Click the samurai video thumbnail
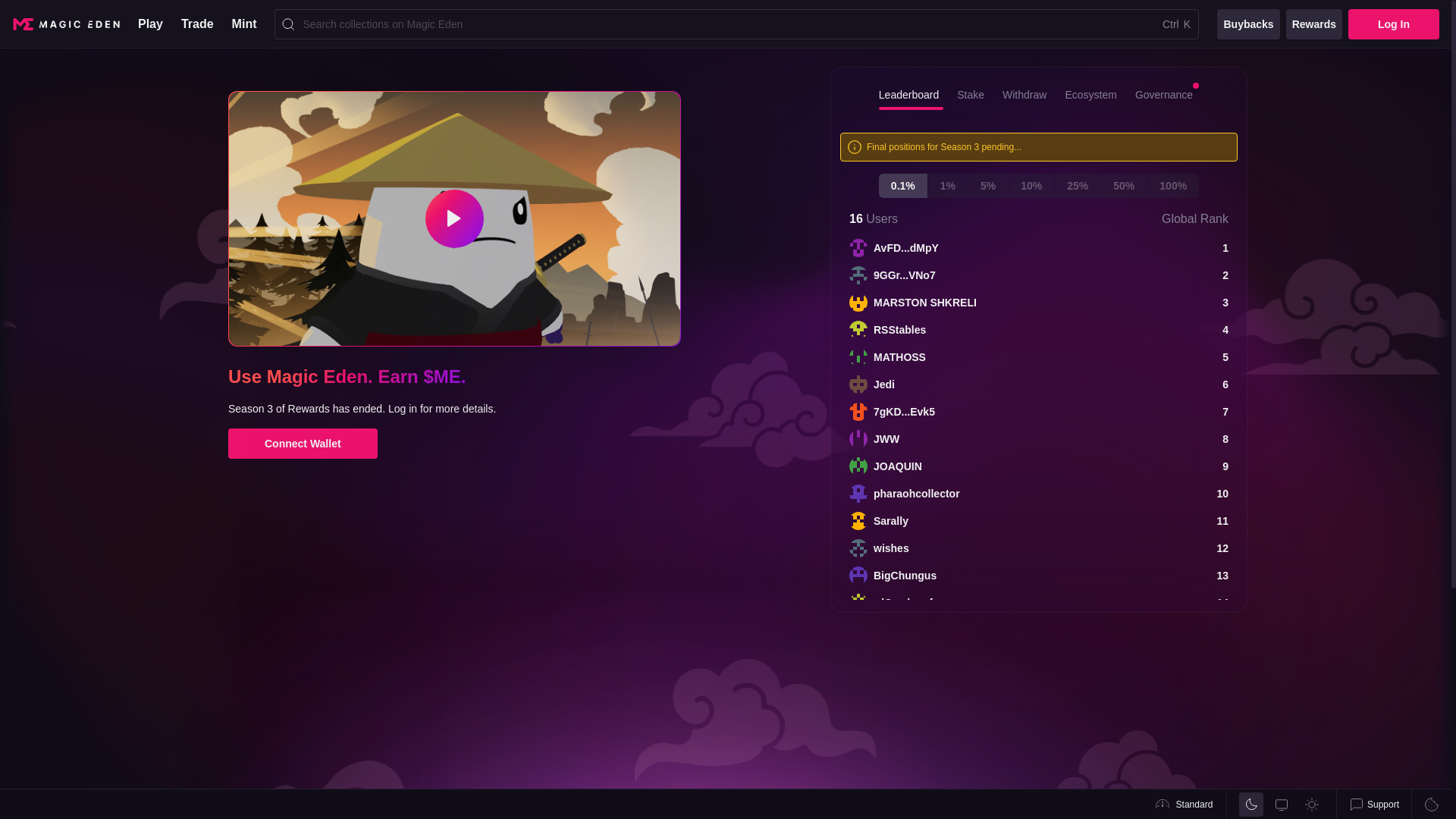The height and width of the screenshot is (819, 1456). click(x=454, y=218)
